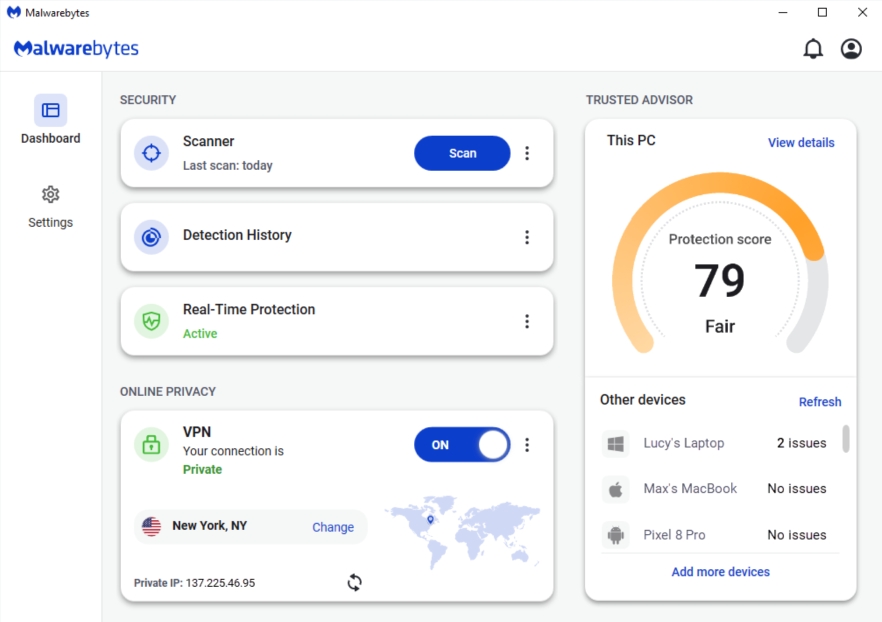Open the Scanner options menu
The height and width of the screenshot is (622, 882).
click(527, 153)
